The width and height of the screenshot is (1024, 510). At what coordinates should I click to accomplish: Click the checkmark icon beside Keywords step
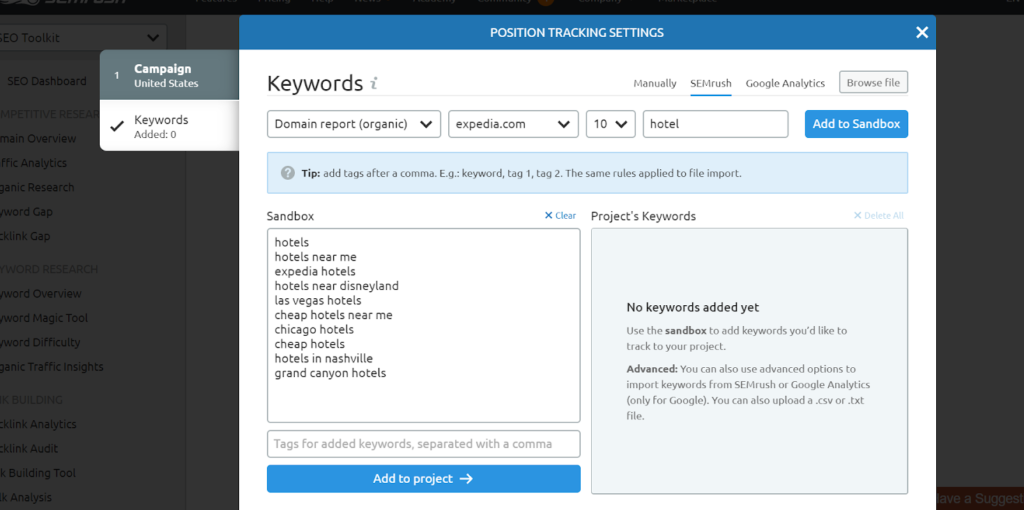click(118, 126)
